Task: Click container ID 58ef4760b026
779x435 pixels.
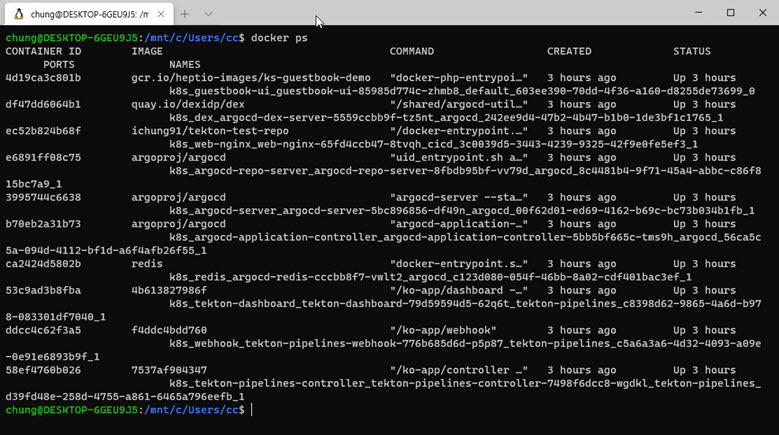Action: [x=43, y=370]
